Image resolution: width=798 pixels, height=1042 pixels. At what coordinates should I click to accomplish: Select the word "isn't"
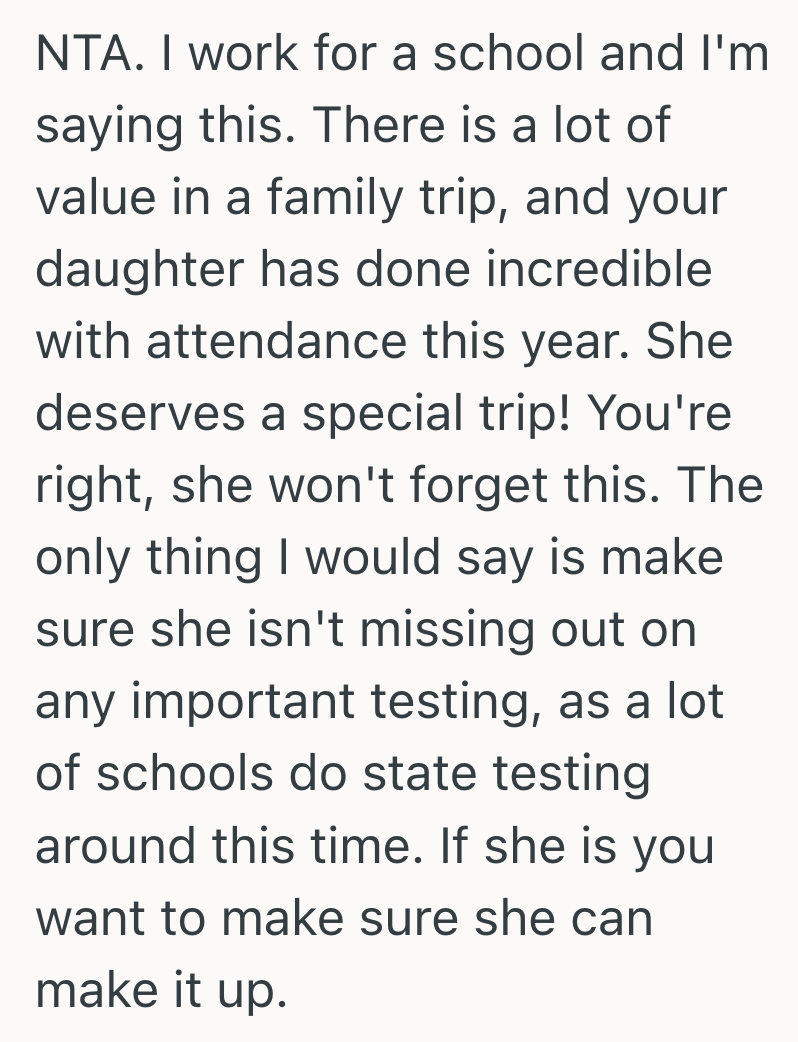point(303,629)
